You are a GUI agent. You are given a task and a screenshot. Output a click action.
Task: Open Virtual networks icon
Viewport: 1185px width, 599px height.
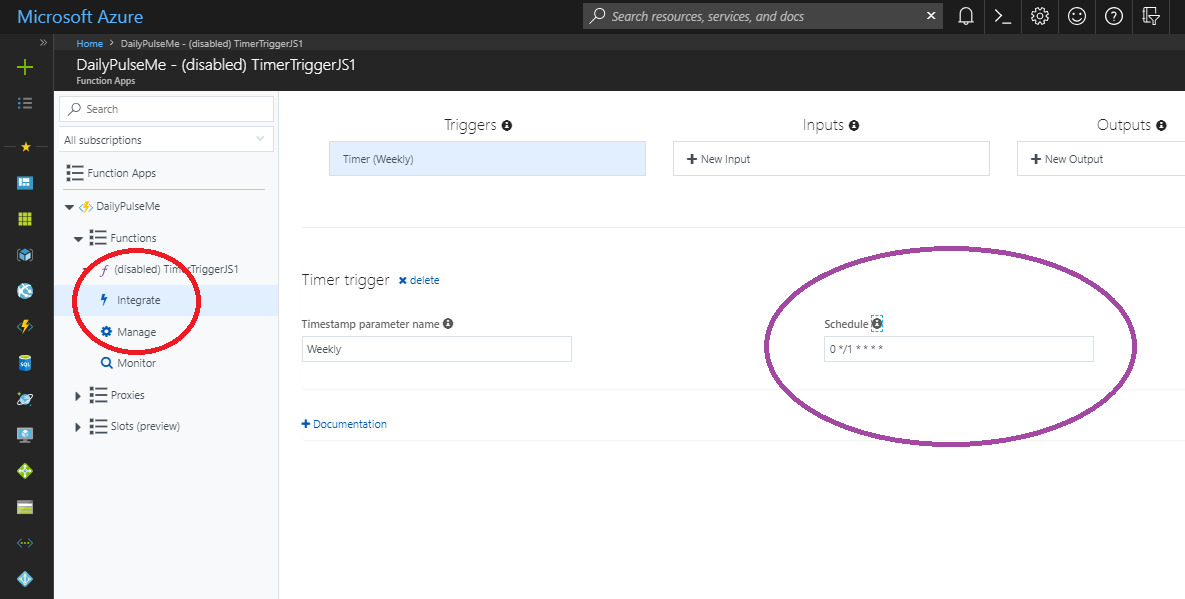point(25,543)
